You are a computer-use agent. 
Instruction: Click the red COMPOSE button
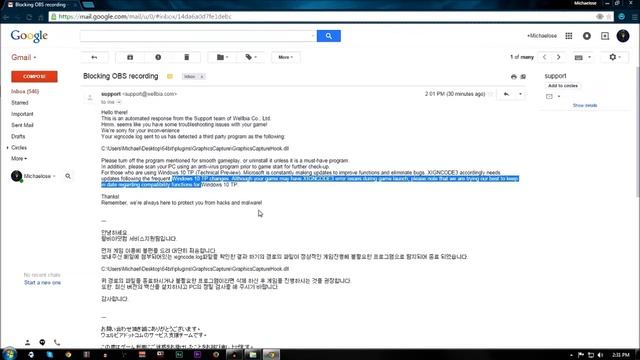point(34,76)
